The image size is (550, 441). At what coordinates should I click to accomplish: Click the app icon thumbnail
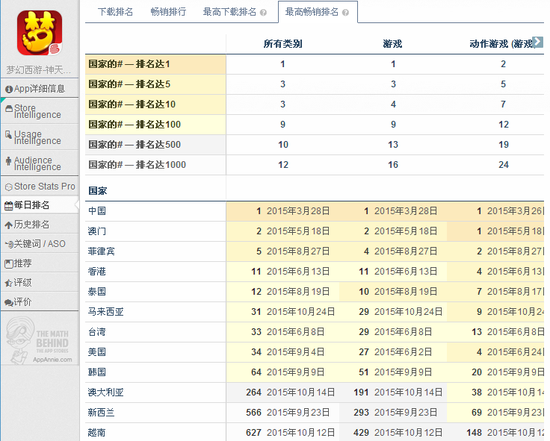pos(39,33)
